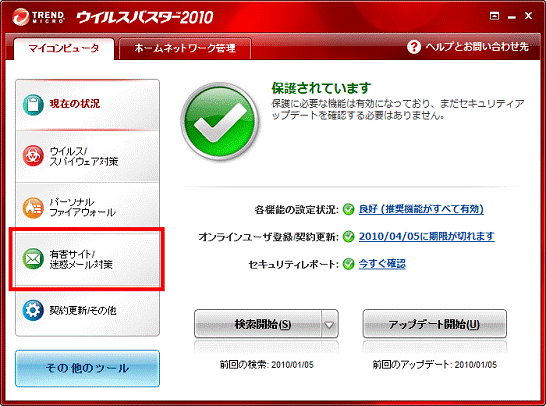Click status icon beside 各機能の設定状況

click(x=348, y=209)
